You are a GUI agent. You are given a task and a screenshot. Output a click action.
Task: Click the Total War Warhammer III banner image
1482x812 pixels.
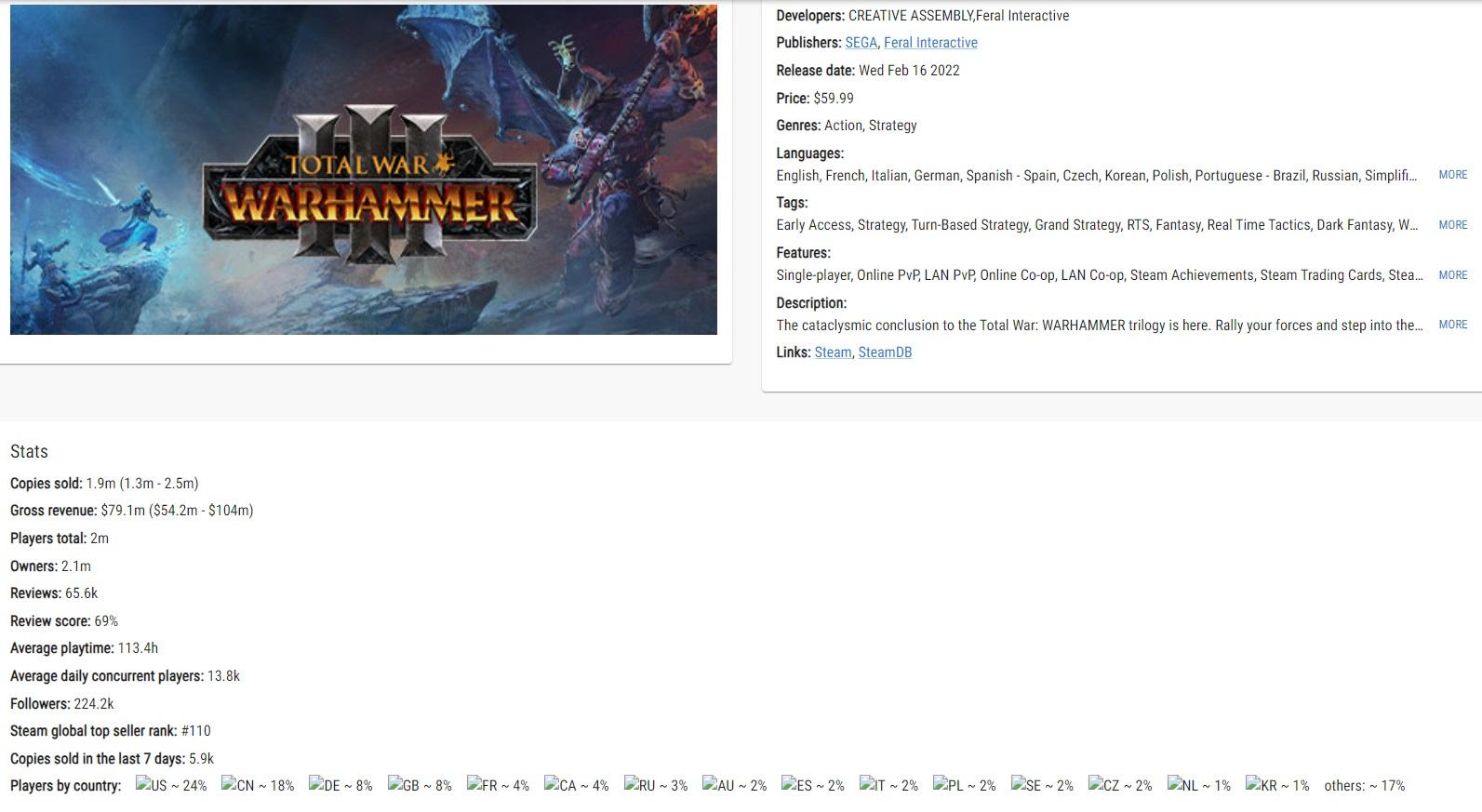point(364,169)
